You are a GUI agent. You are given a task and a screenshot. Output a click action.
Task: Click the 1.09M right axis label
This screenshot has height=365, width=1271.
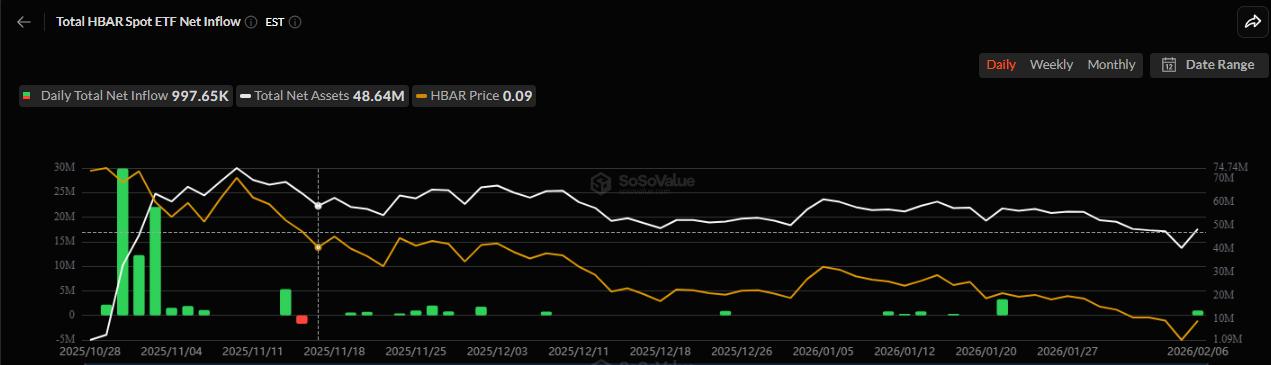[1226, 339]
